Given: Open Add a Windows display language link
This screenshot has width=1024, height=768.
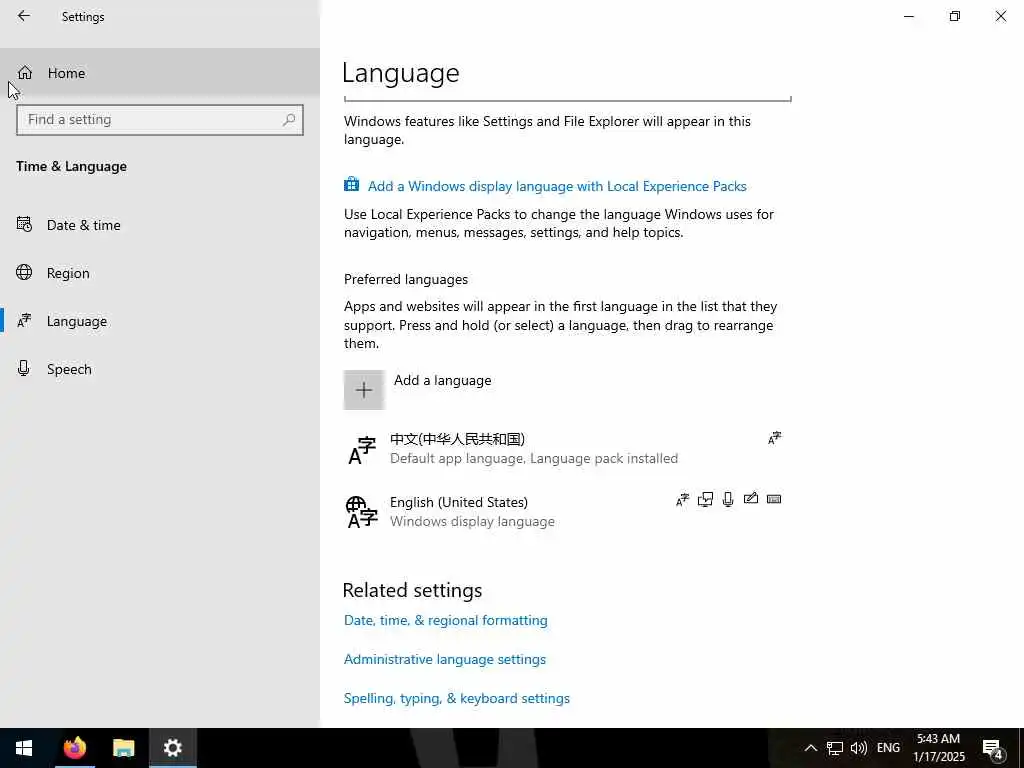Looking at the screenshot, I should [557, 186].
